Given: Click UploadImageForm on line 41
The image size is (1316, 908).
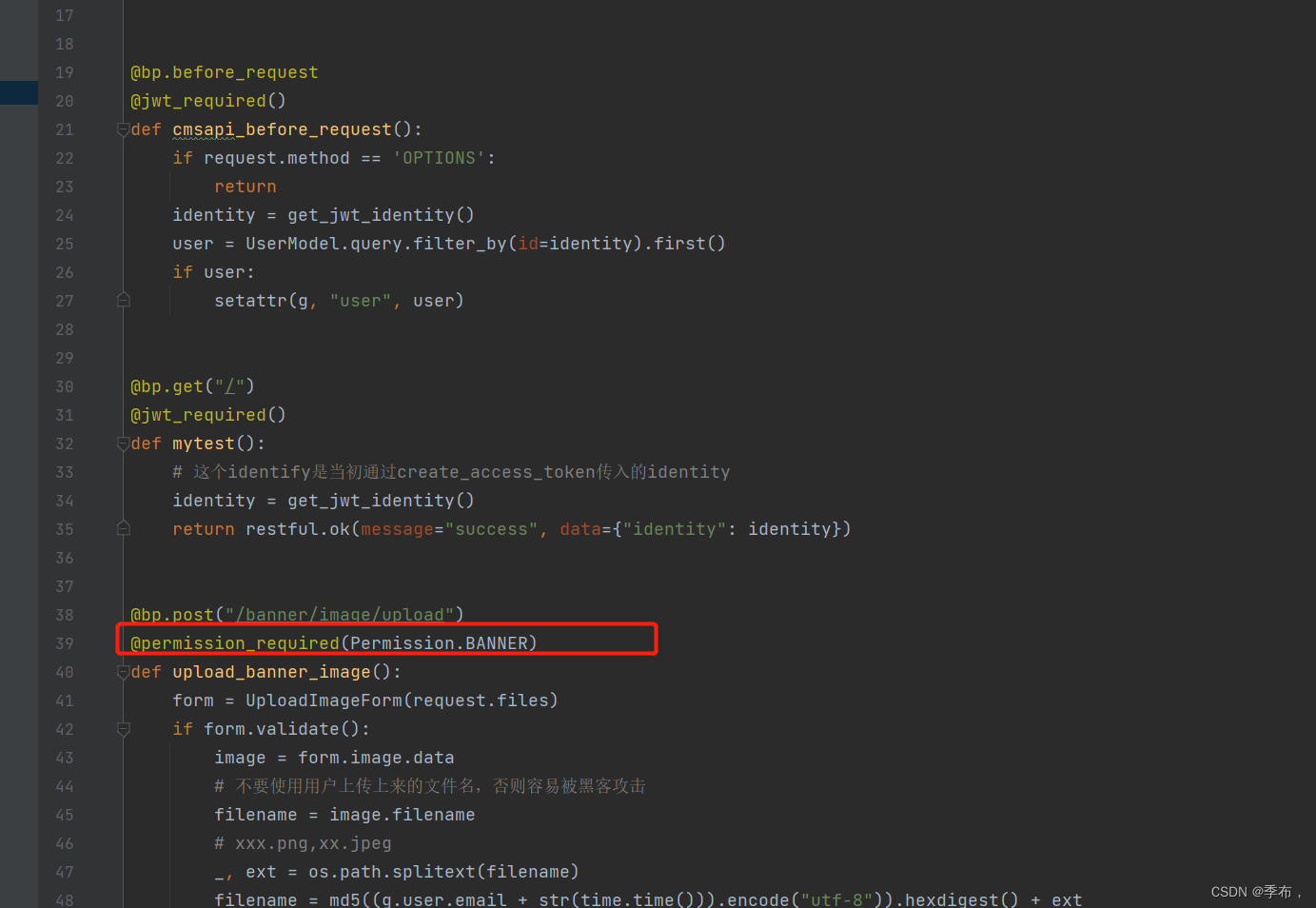Looking at the screenshot, I should 324,701.
